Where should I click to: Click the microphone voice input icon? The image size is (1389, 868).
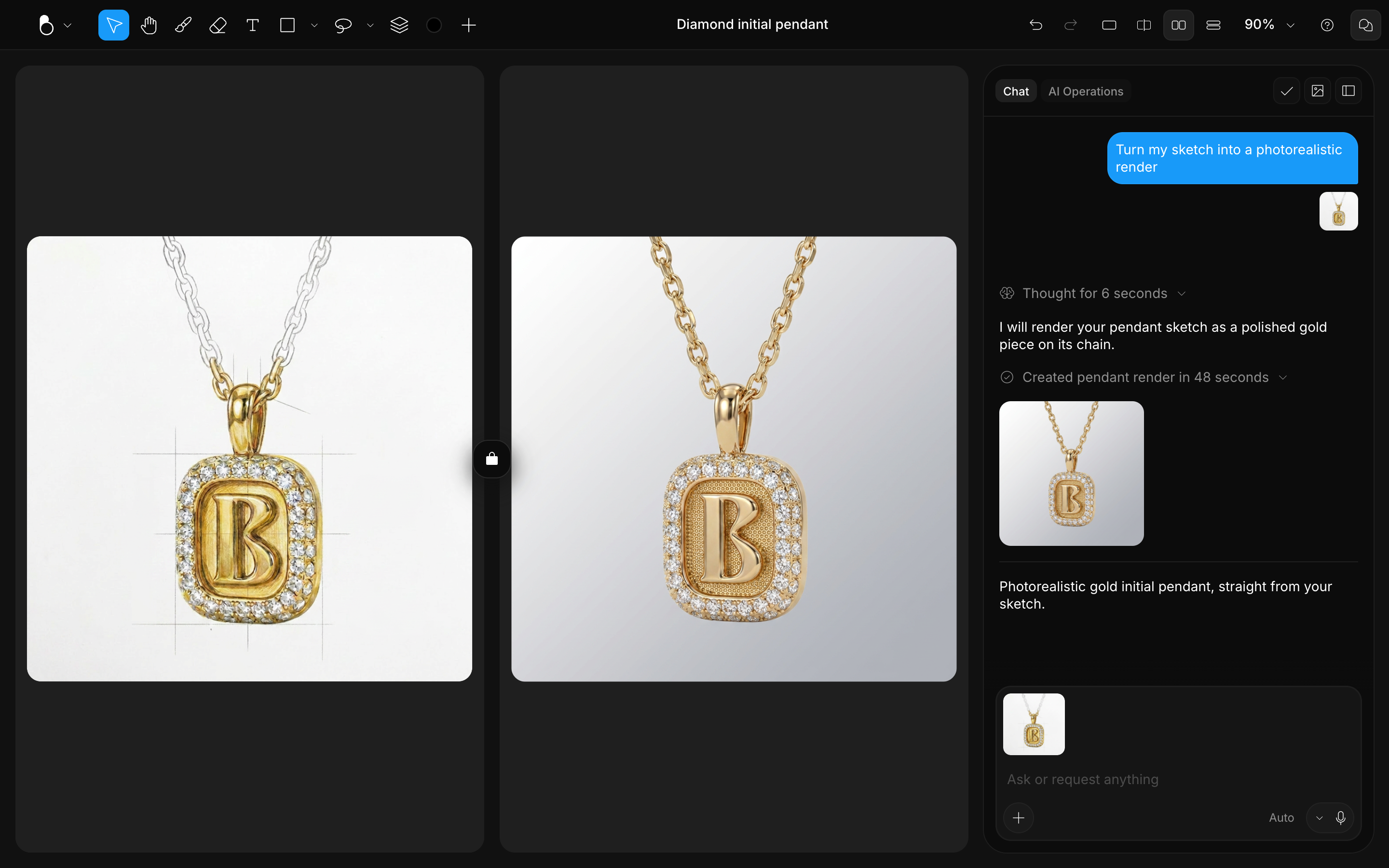[x=1341, y=817]
